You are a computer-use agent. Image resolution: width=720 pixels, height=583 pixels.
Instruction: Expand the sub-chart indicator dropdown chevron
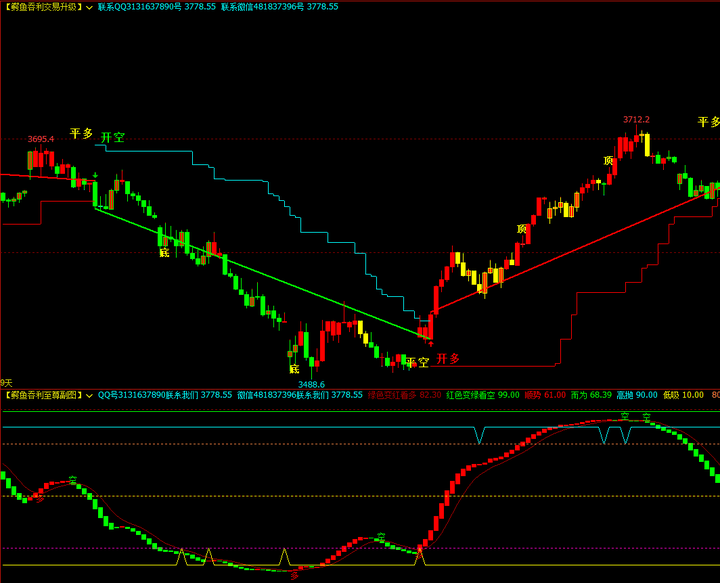pos(89,395)
